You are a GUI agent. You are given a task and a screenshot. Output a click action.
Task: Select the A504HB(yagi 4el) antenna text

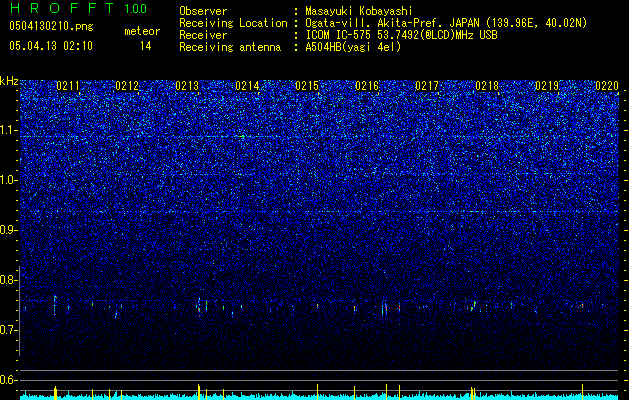pos(353,47)
